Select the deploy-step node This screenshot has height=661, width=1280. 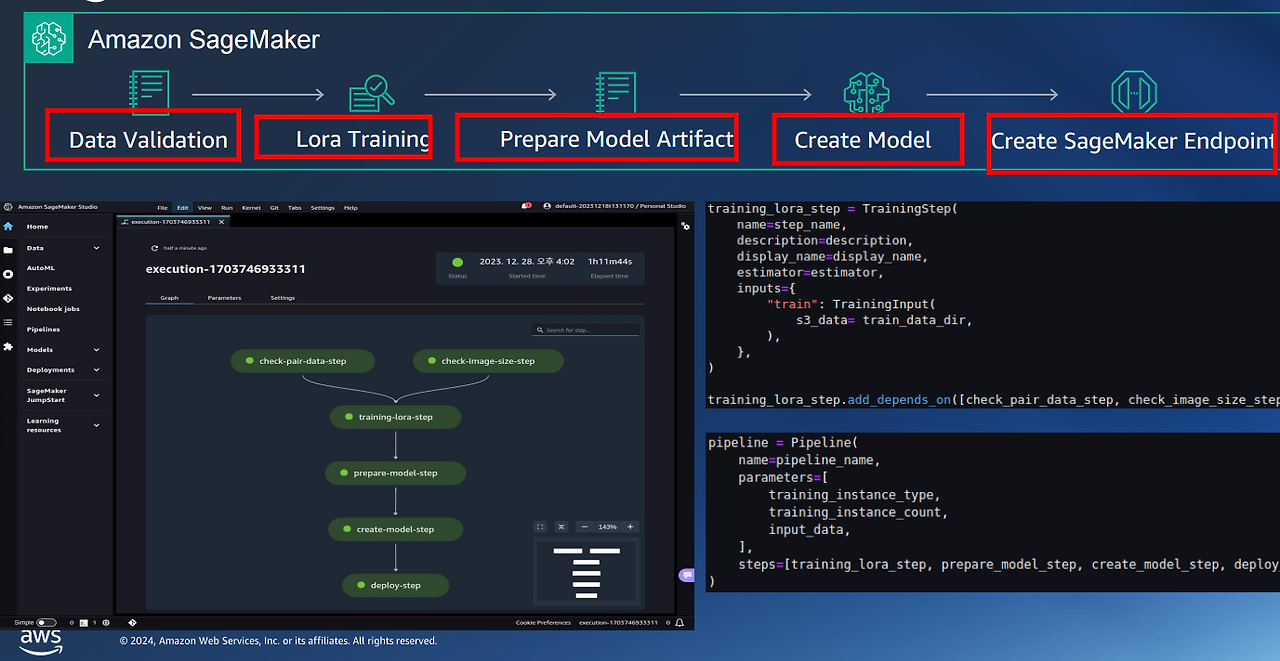(395, 585)
